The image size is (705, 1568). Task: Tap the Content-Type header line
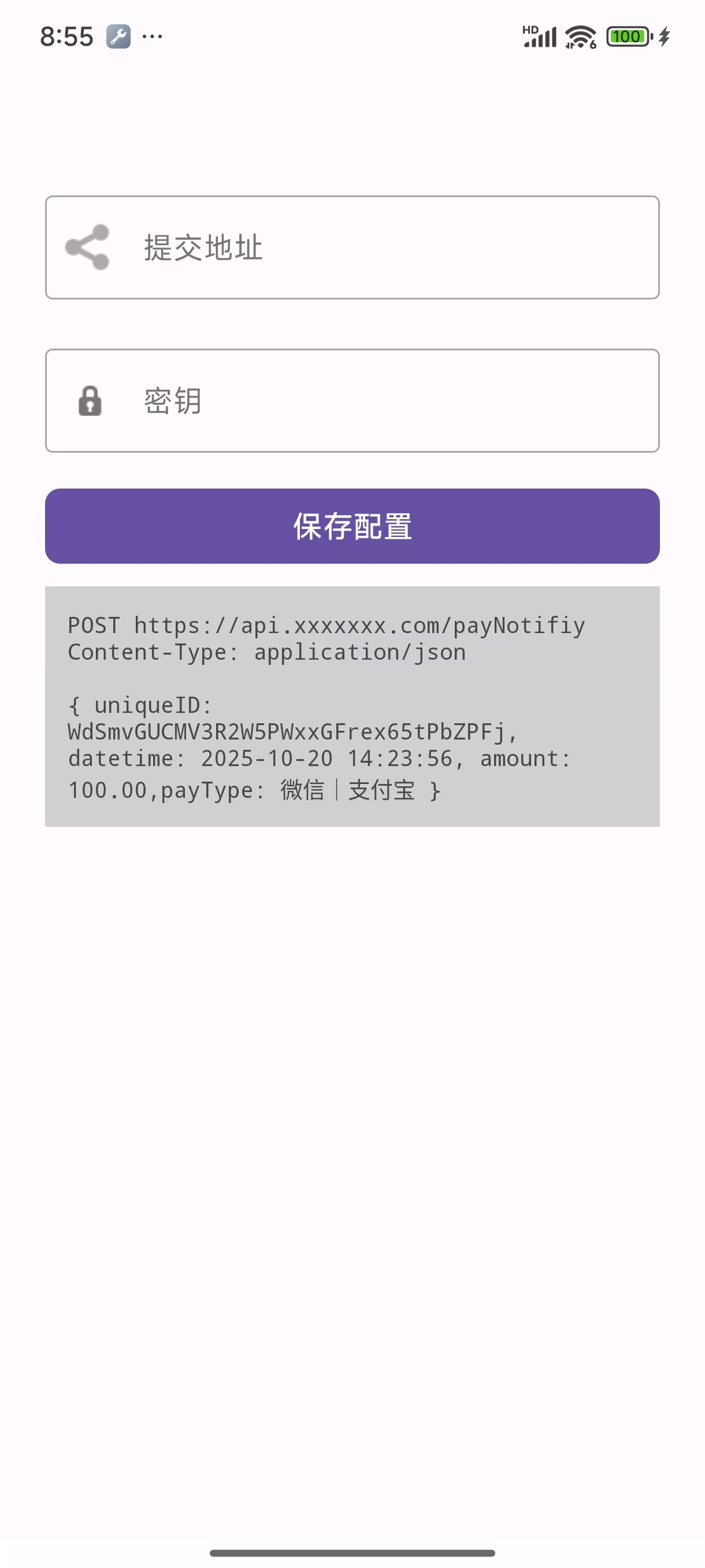point(267,653)
